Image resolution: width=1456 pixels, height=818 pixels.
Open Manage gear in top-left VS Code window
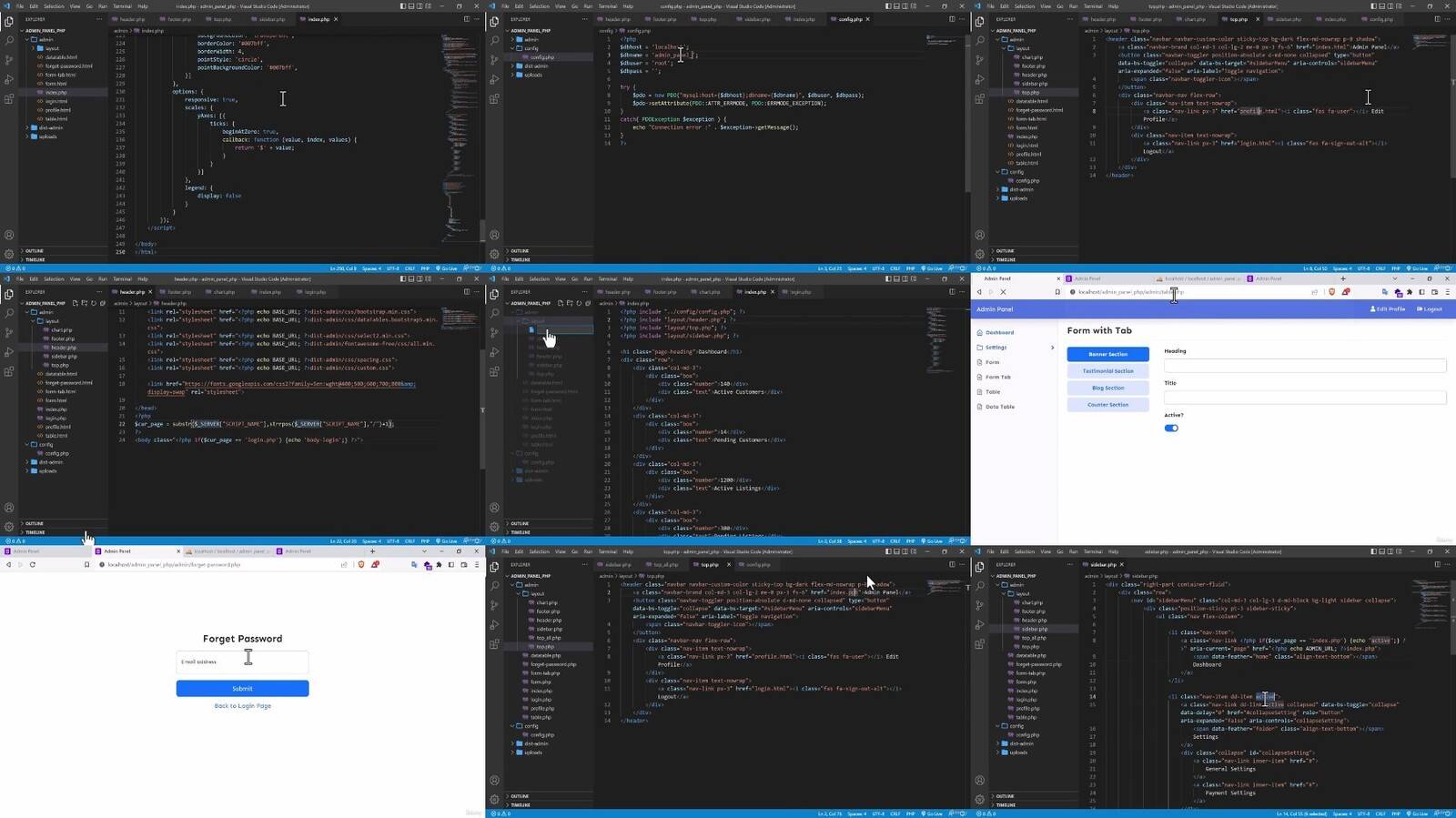9,254
